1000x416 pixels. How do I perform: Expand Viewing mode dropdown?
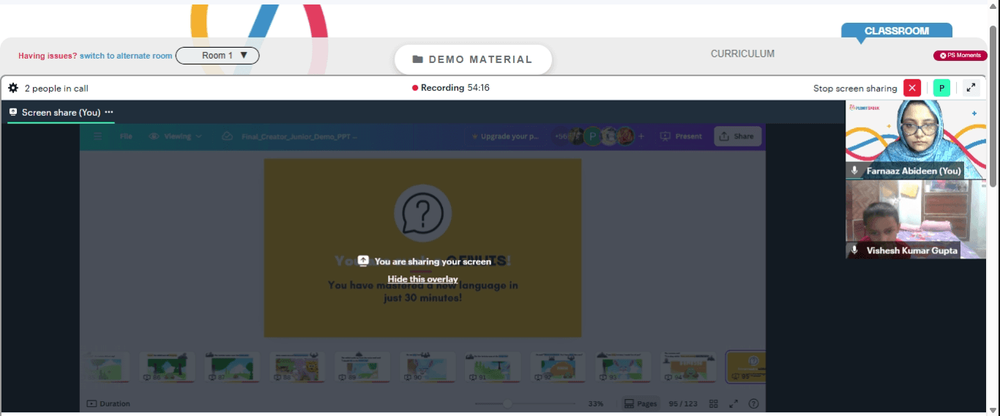coord(175,136)
